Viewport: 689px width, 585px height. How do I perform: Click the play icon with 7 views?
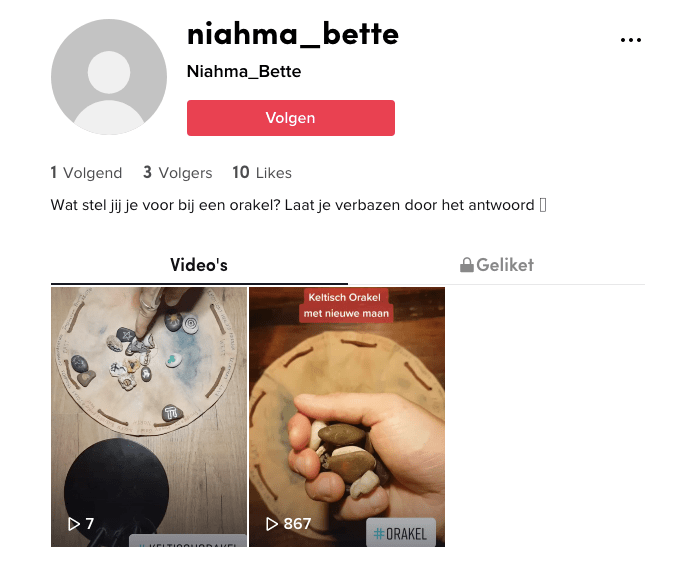pos(73,523)
